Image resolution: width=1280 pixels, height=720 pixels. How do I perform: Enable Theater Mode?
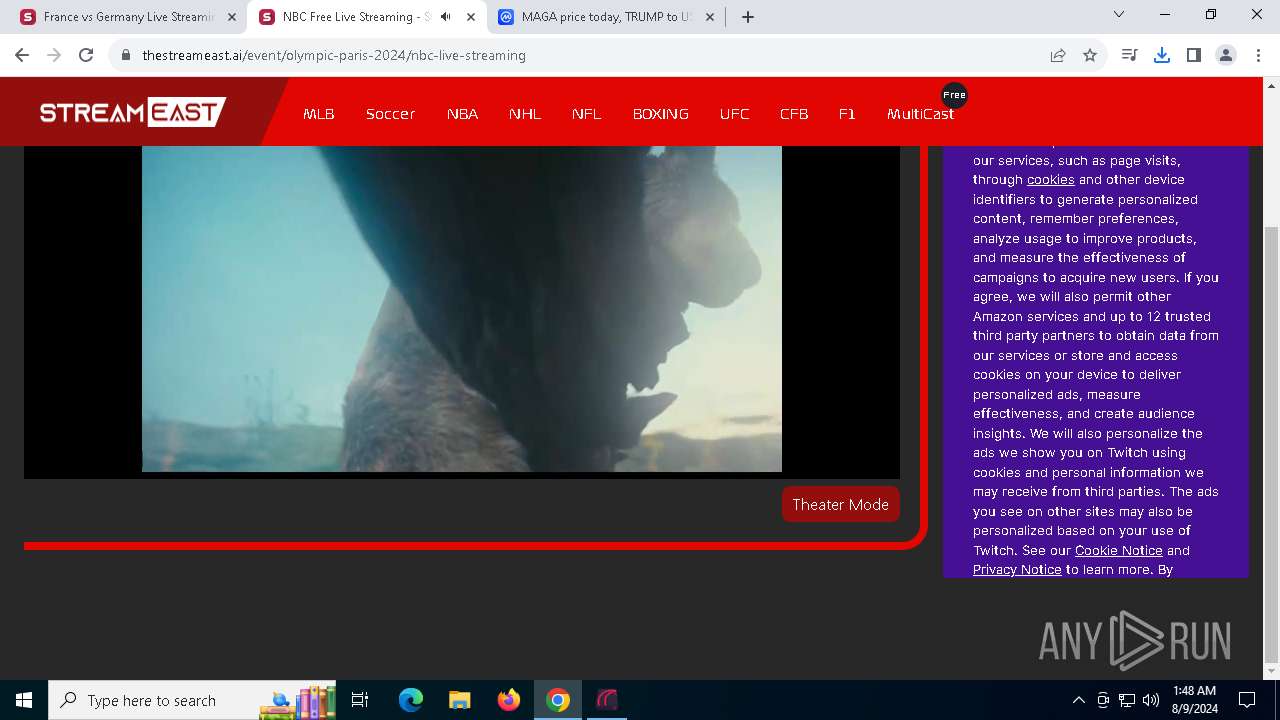(x=841, y=505)
